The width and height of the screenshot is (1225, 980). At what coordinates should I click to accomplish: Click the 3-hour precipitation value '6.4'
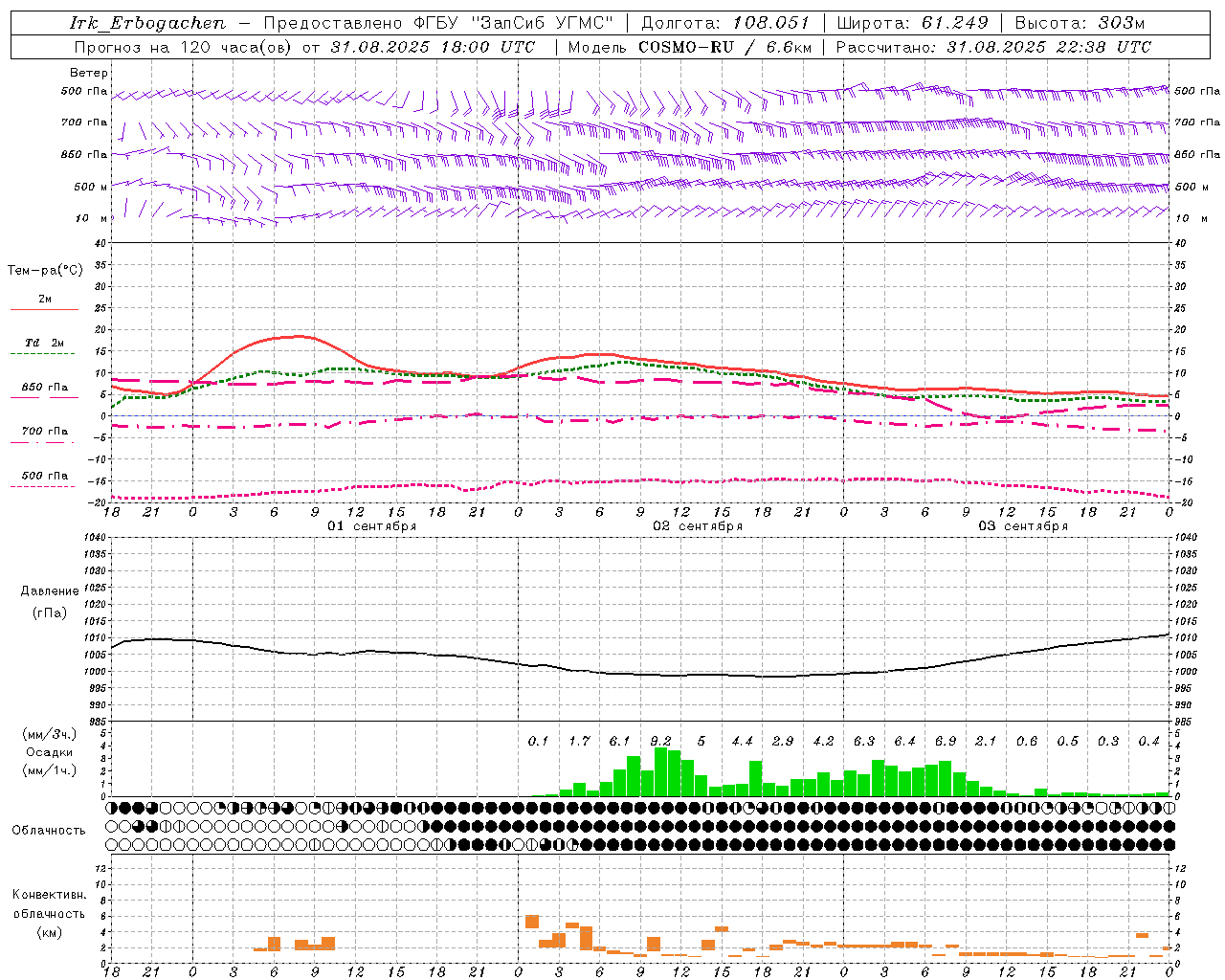coord(904,741)
